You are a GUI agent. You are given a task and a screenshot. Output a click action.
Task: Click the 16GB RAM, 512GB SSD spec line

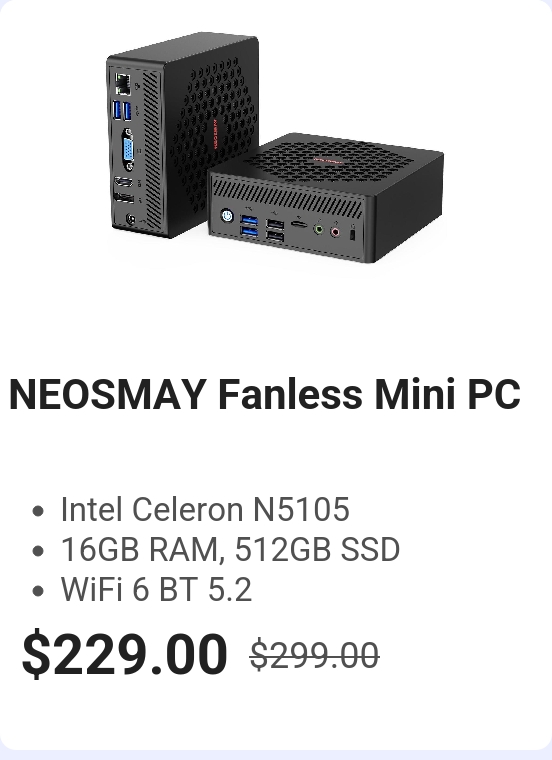coord(230,549)
